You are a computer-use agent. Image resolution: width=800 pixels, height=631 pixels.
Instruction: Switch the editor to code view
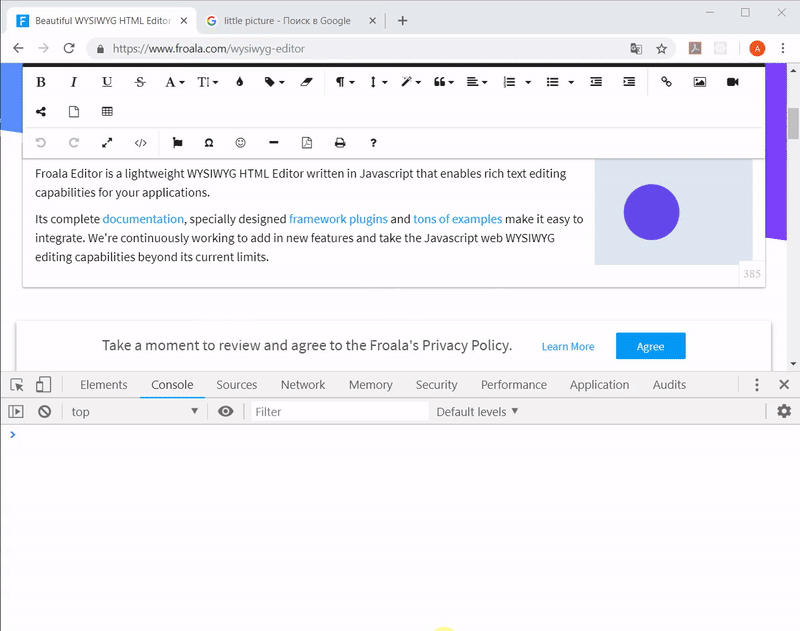140,143
